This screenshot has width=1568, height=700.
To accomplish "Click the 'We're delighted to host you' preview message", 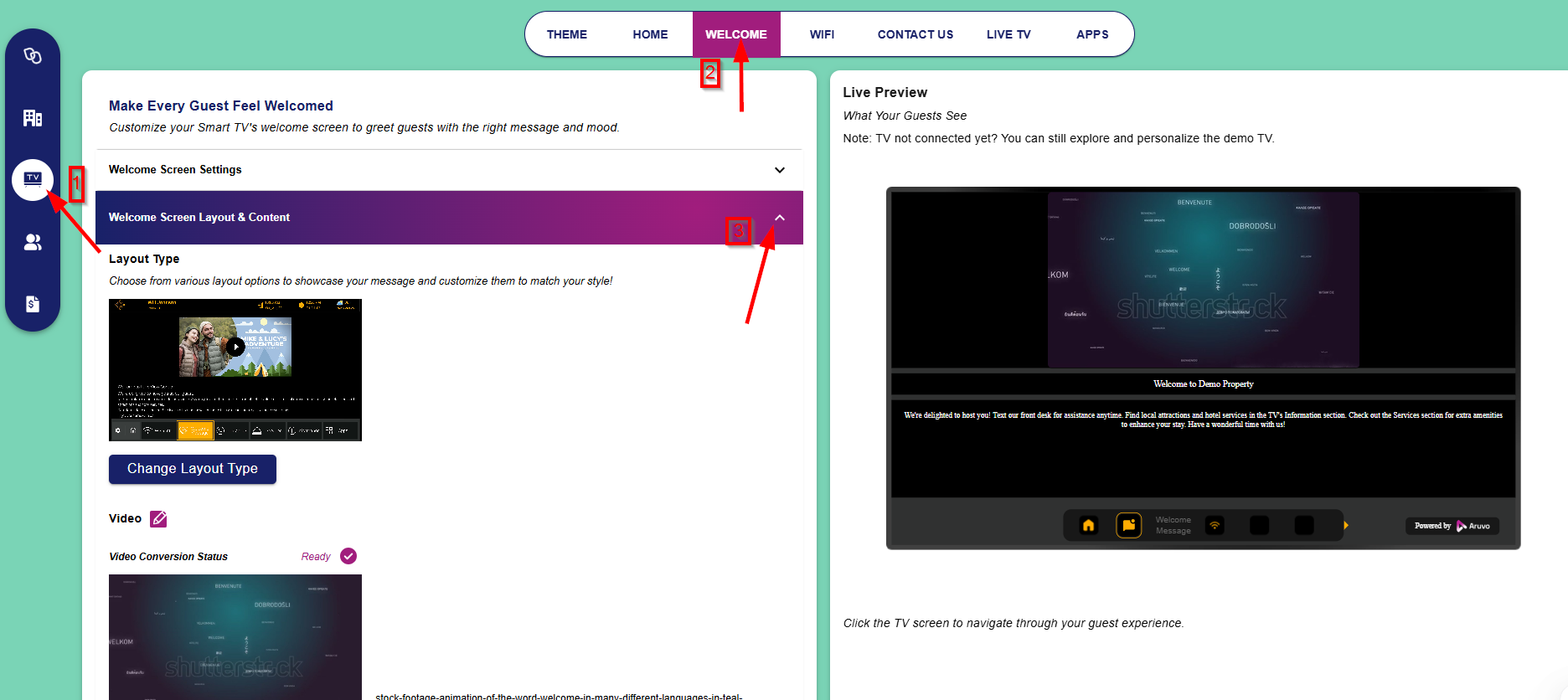I will tap(1203, 419).
